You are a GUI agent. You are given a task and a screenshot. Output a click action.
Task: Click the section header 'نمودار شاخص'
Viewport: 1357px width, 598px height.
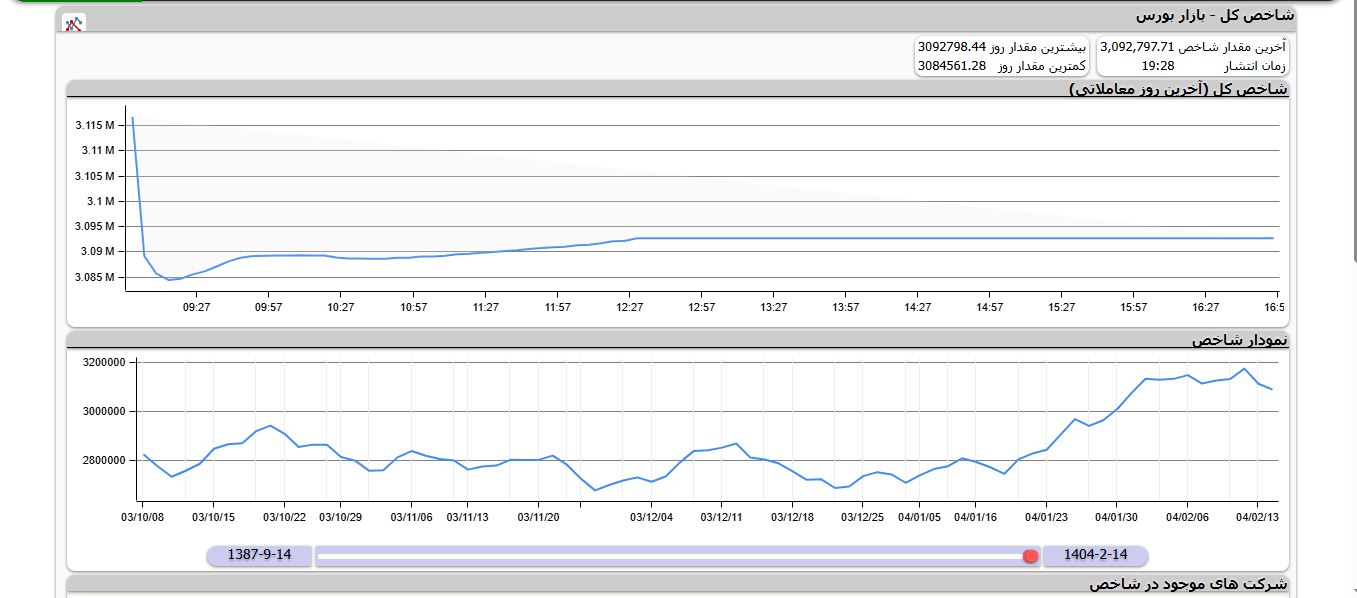pyautogui.click(x=1240, y=340)
